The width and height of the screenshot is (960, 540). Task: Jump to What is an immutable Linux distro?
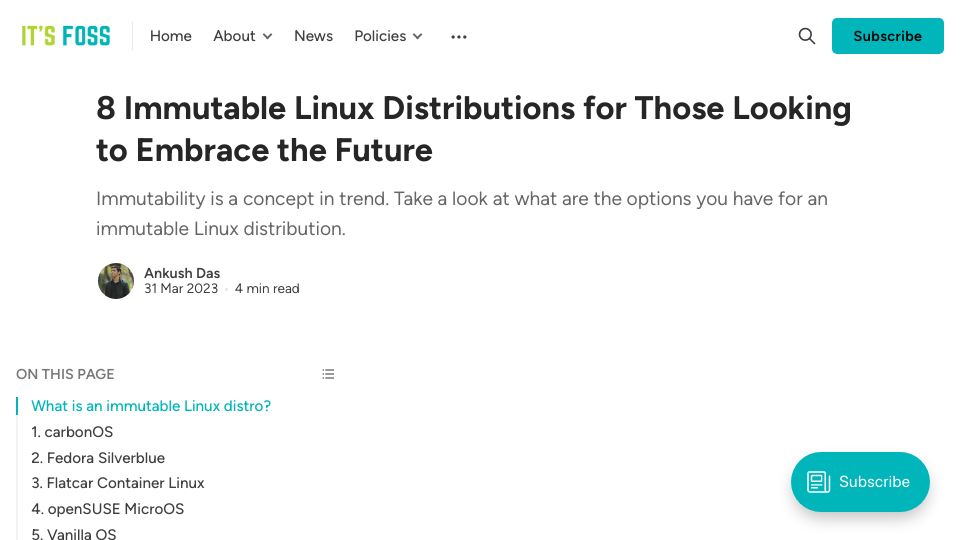(151, 406)
